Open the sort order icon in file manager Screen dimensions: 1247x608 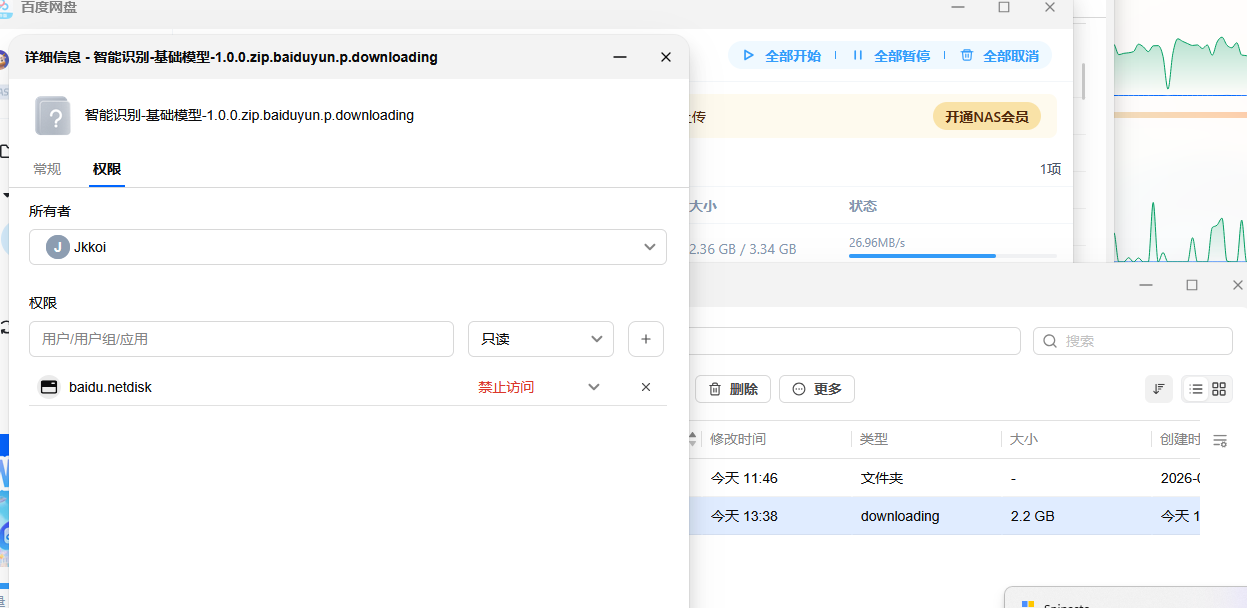coord(1159,389)
